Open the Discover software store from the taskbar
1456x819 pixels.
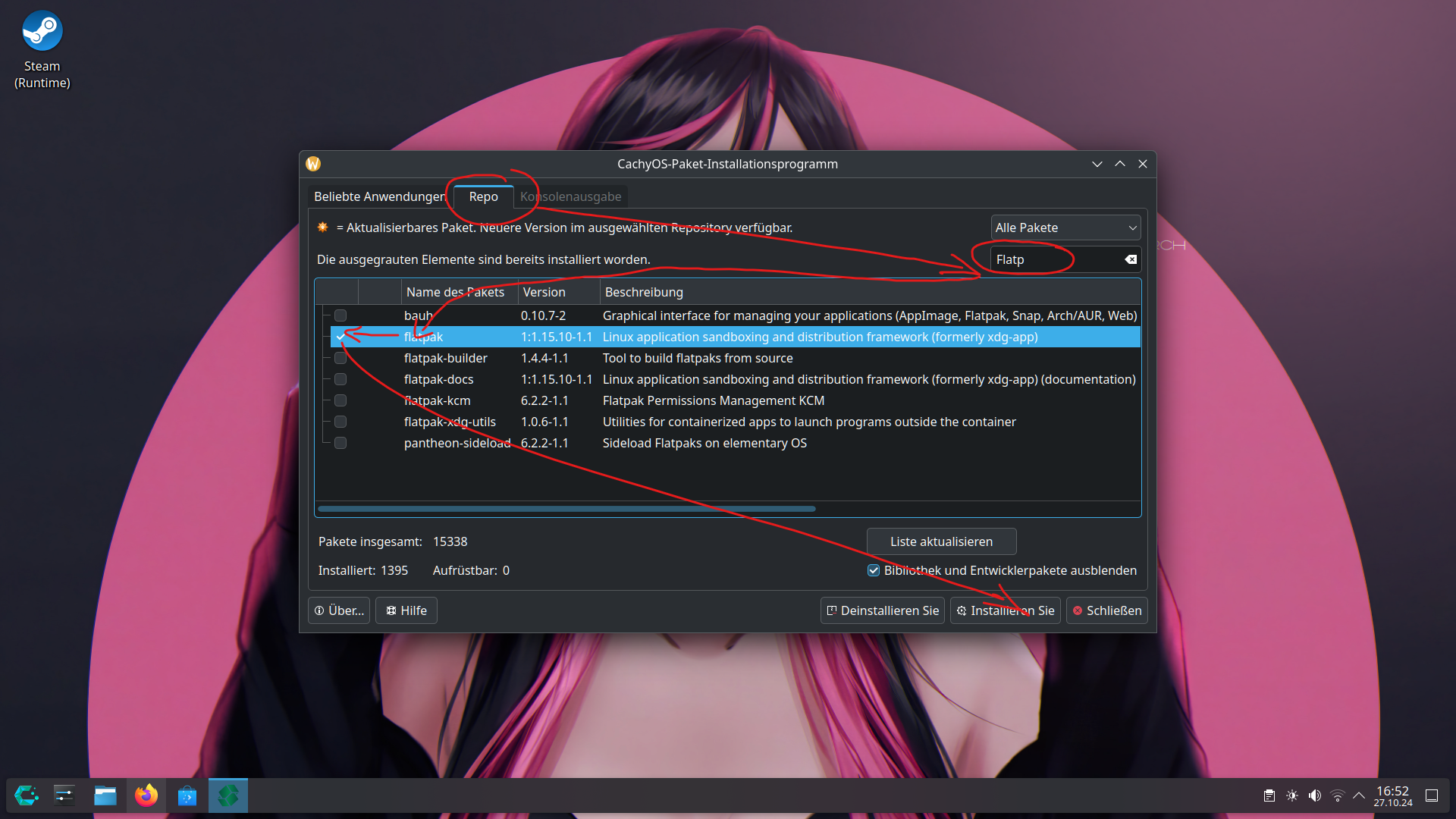(187, 795)
